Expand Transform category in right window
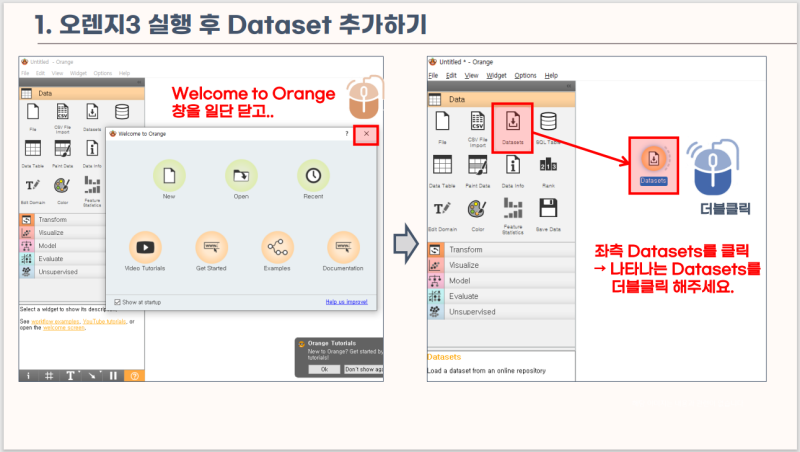This screenshot has height=452, width=800. tap(502, 249)
